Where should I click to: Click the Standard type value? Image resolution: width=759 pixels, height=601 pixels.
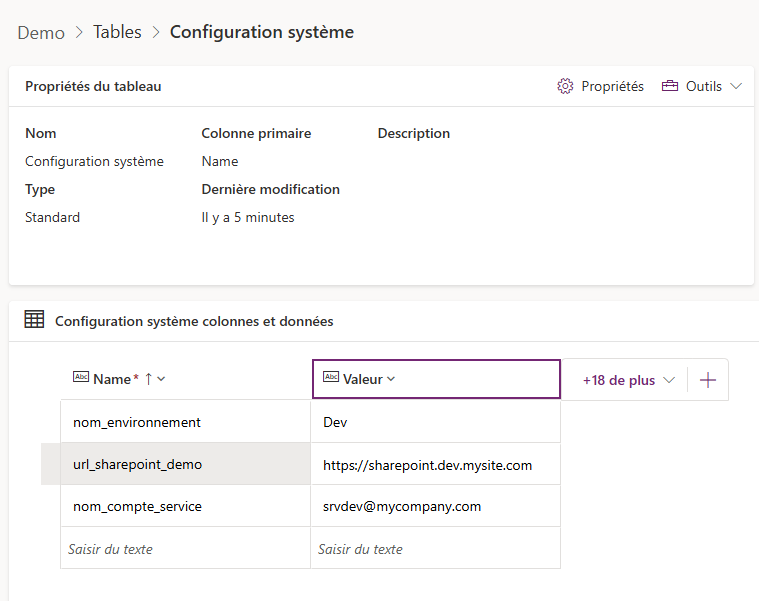tap(52, 217)
